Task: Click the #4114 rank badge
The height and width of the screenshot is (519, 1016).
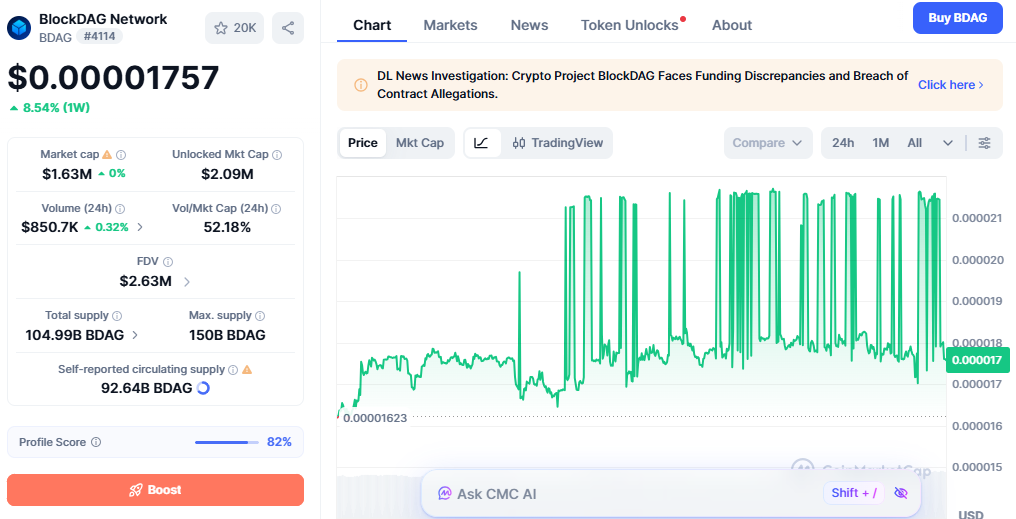Action: [x=99, y=36]
